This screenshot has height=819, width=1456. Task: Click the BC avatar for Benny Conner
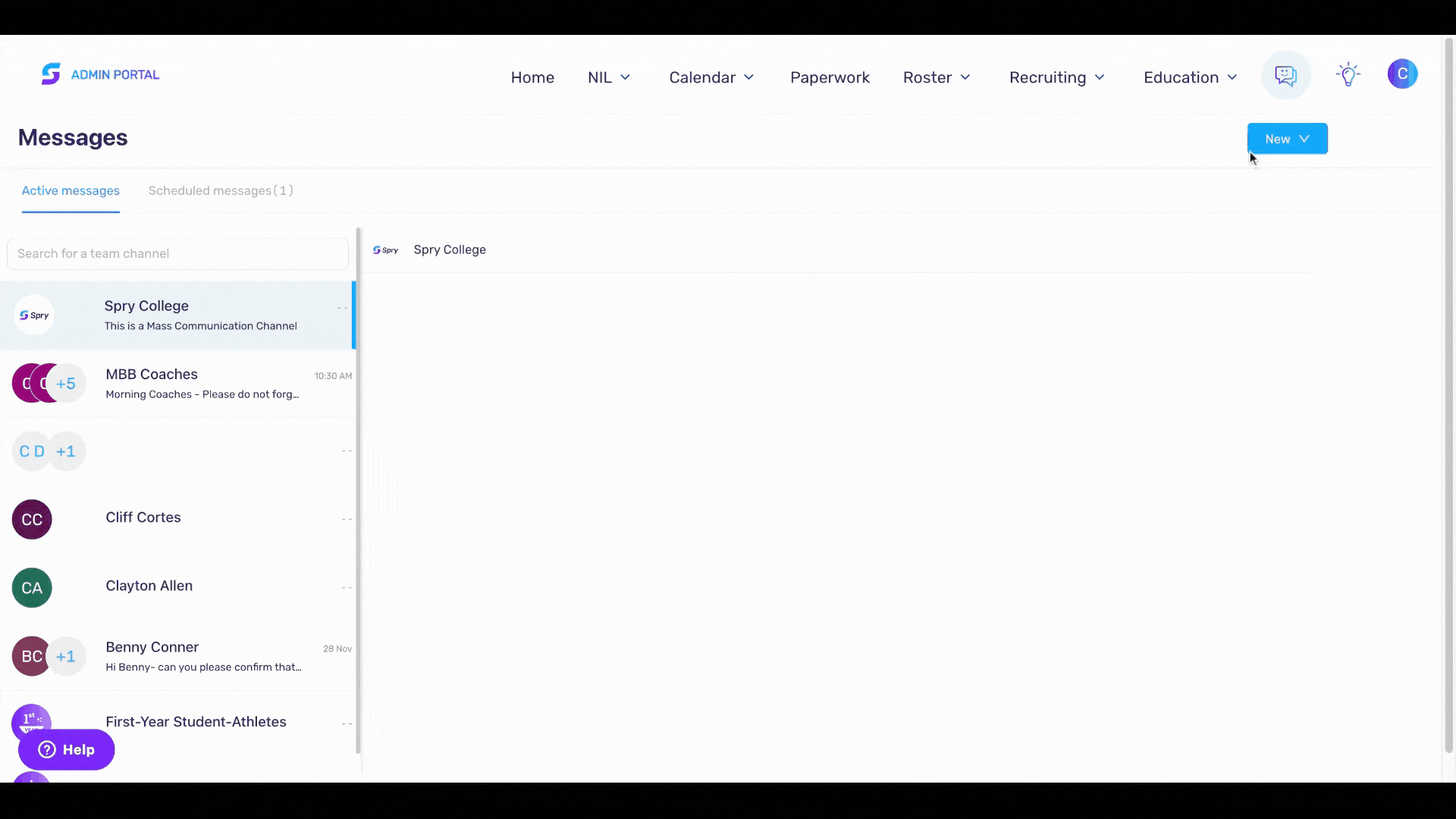click(x=32, y=656)
